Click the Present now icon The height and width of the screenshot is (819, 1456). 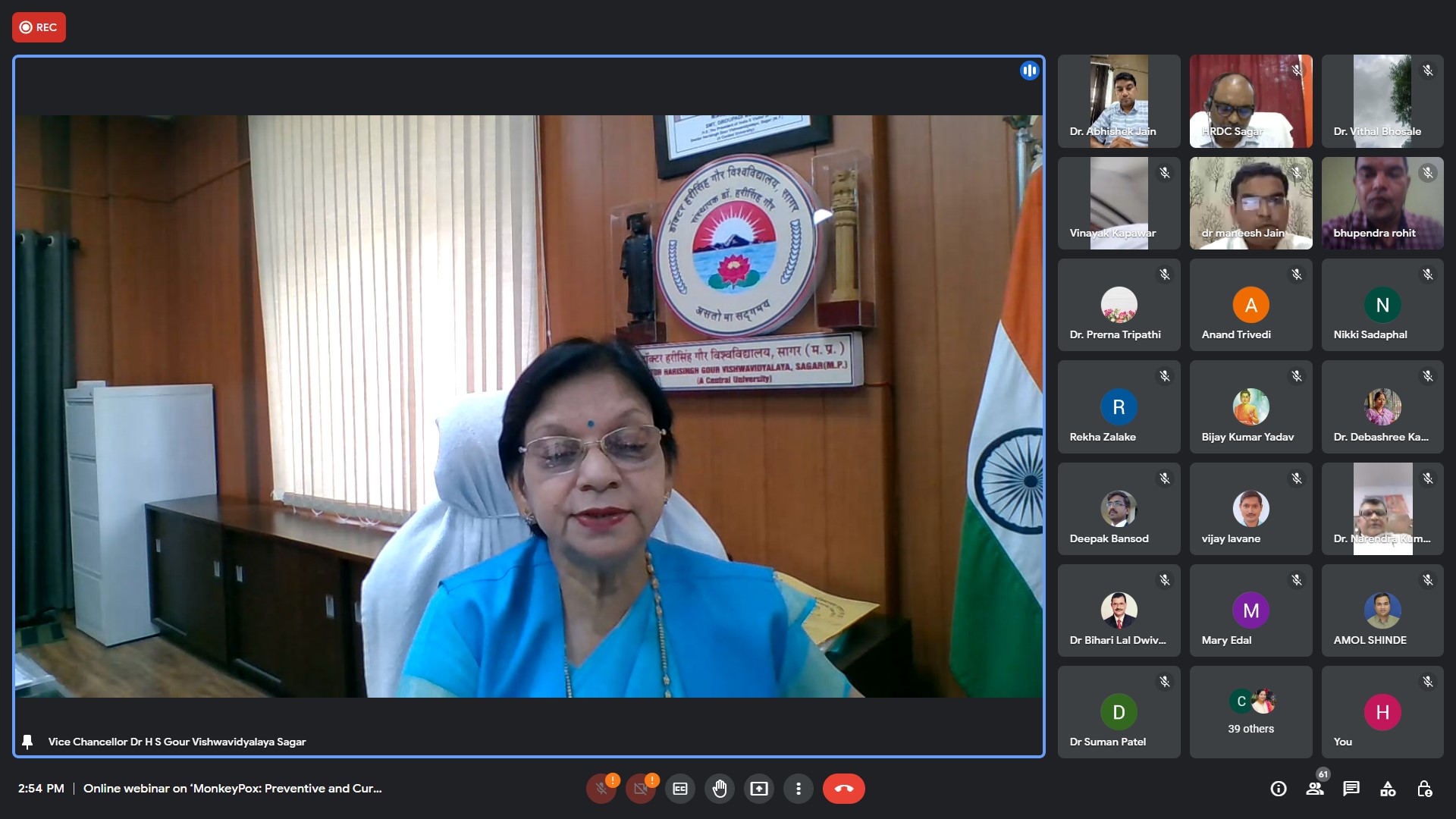tap(759, 789)
